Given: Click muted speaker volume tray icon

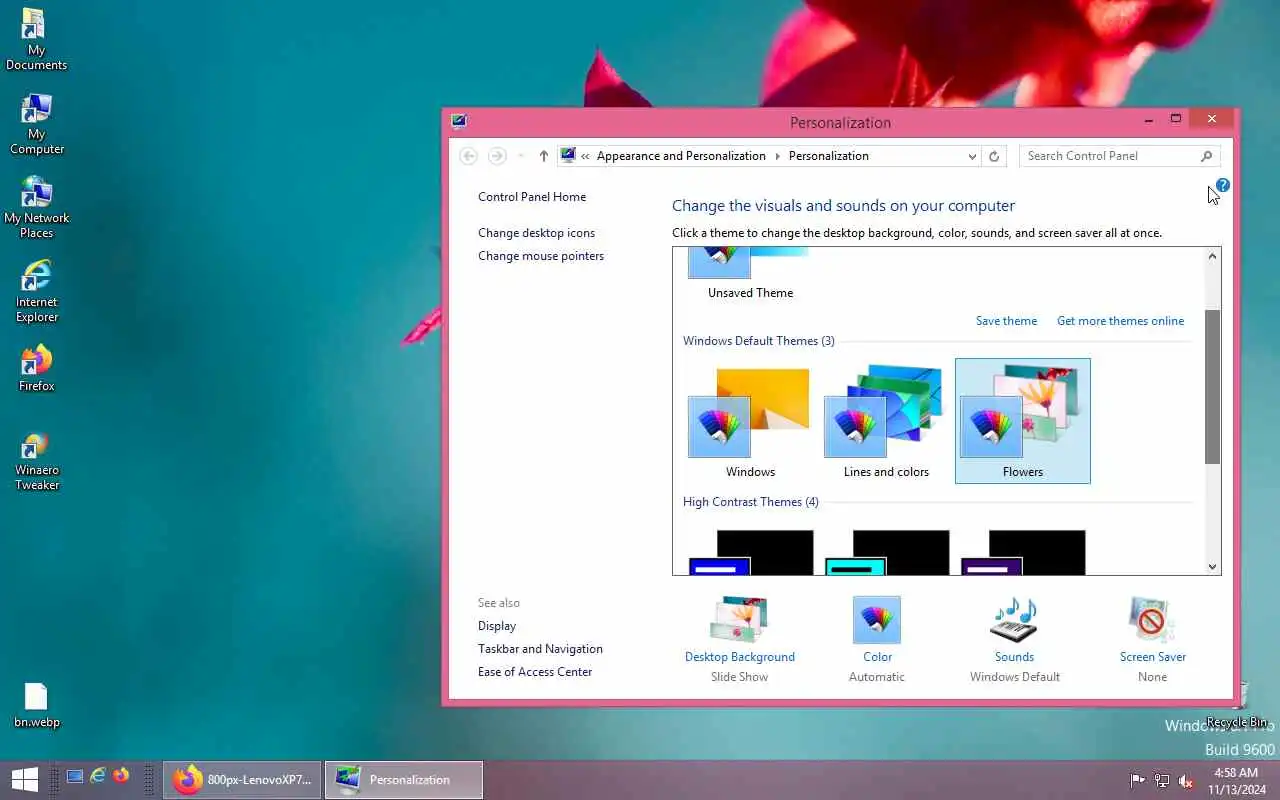Looking at the screenshot, I should tap(1186, 780).
